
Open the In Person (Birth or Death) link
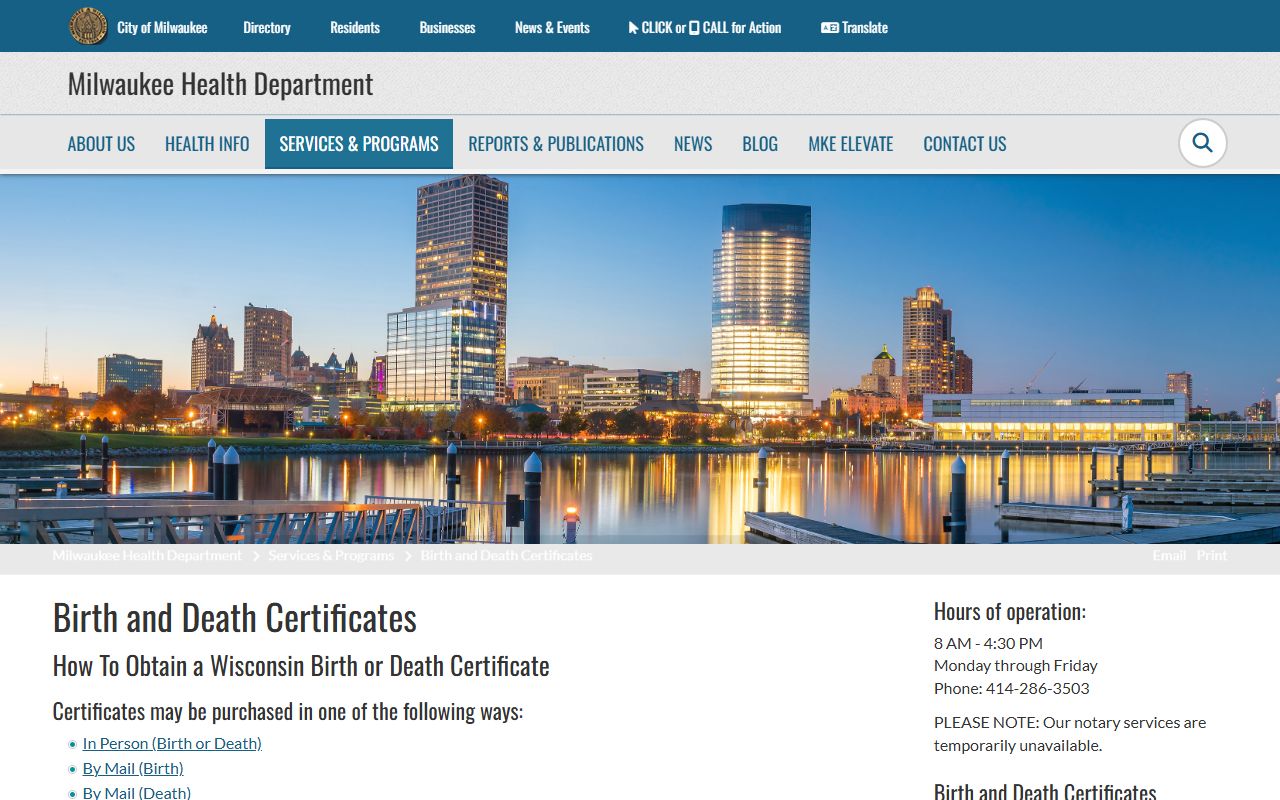pyautogui.click(x=172, y=743)
